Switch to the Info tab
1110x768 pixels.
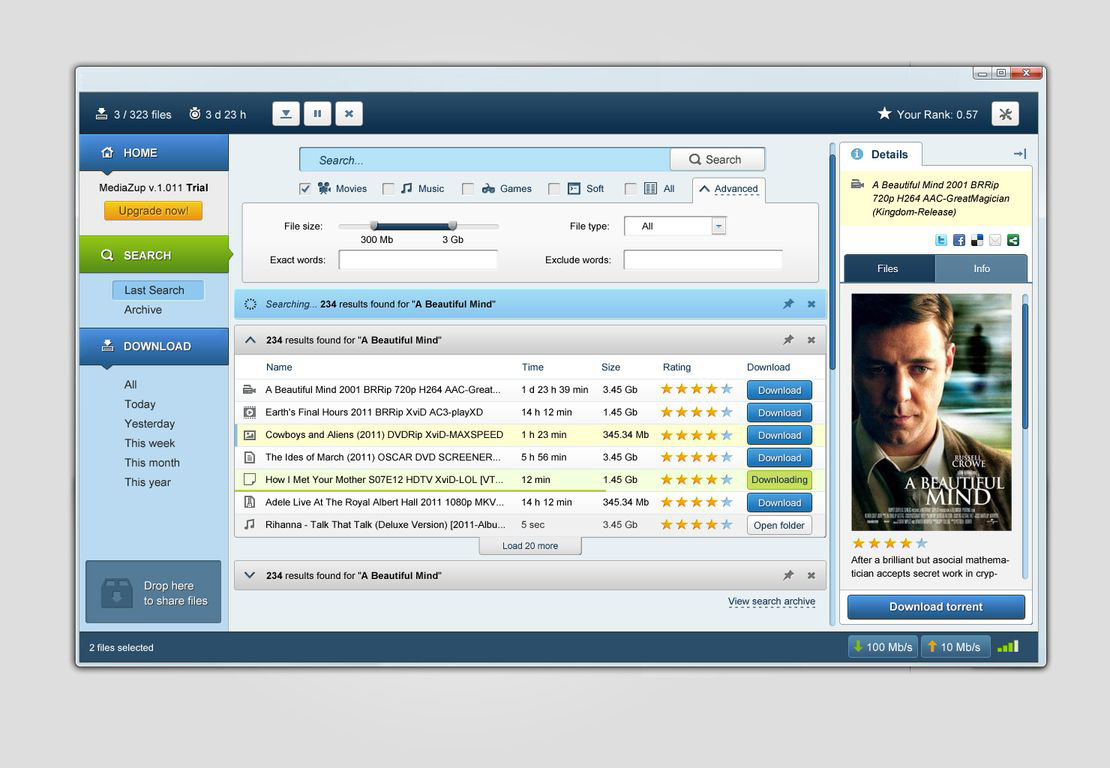pos(981,268)
